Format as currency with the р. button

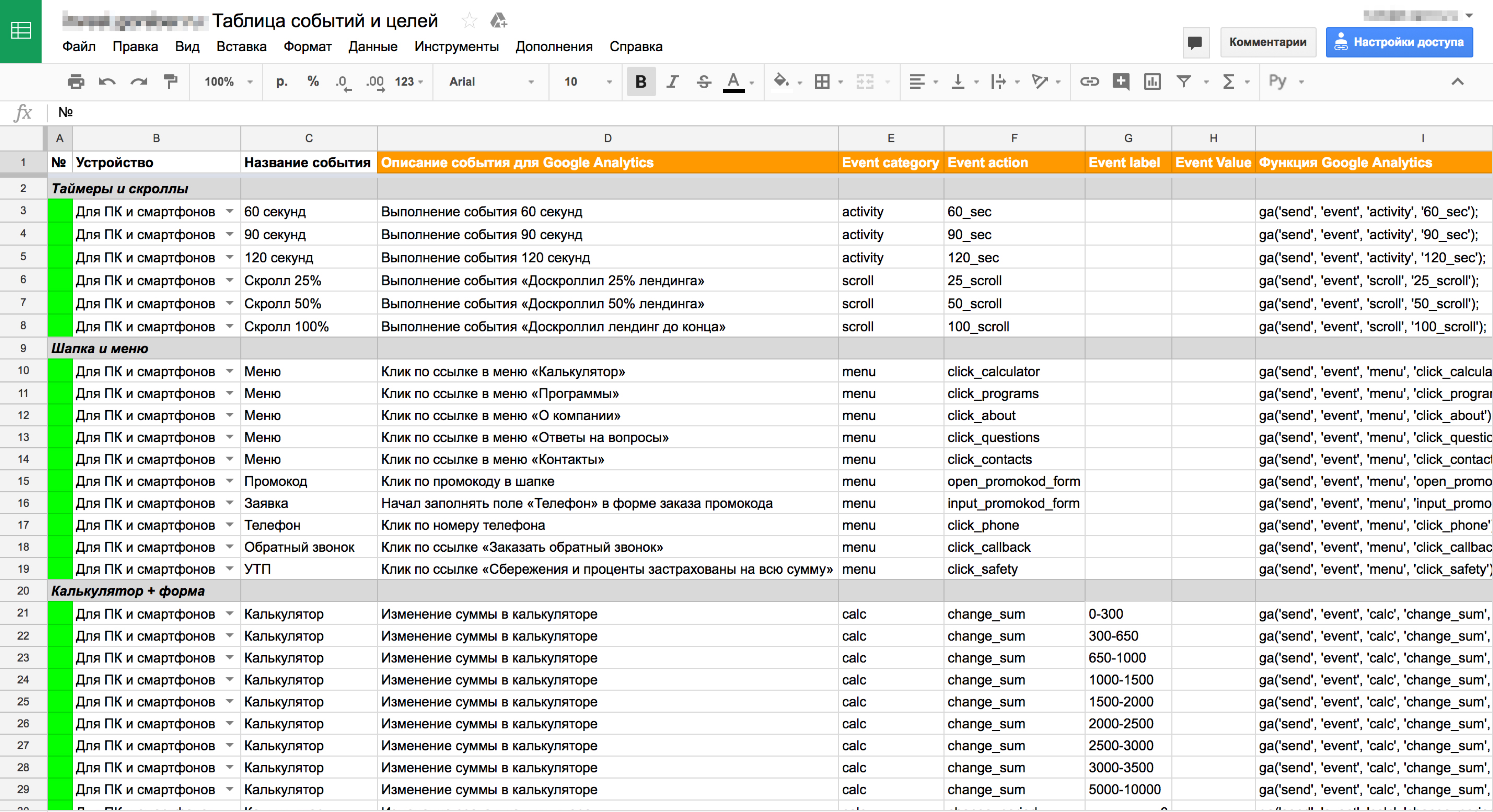282,82
